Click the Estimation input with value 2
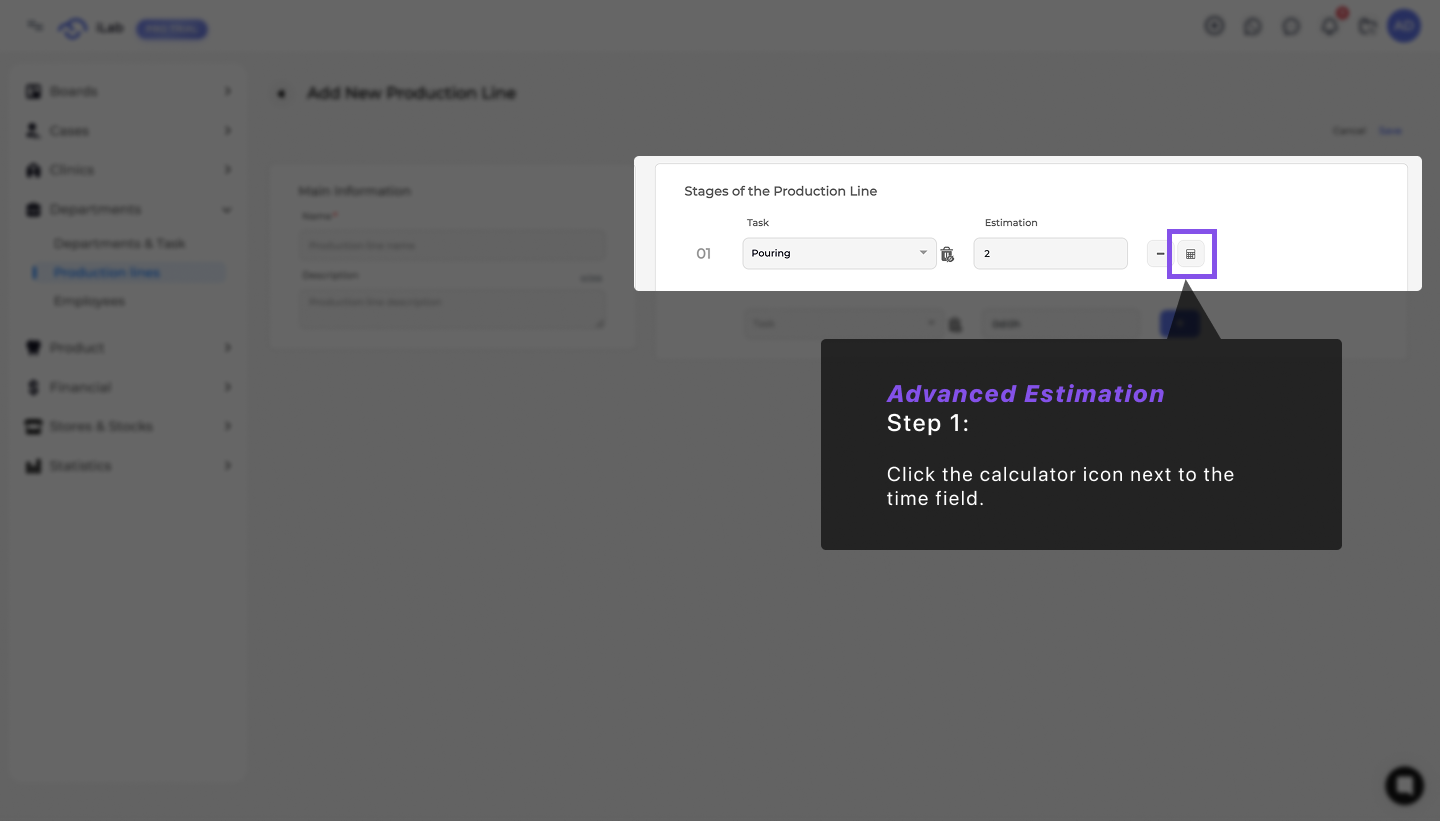This screenshot has width=1440, height=821. pos(1050,254)
